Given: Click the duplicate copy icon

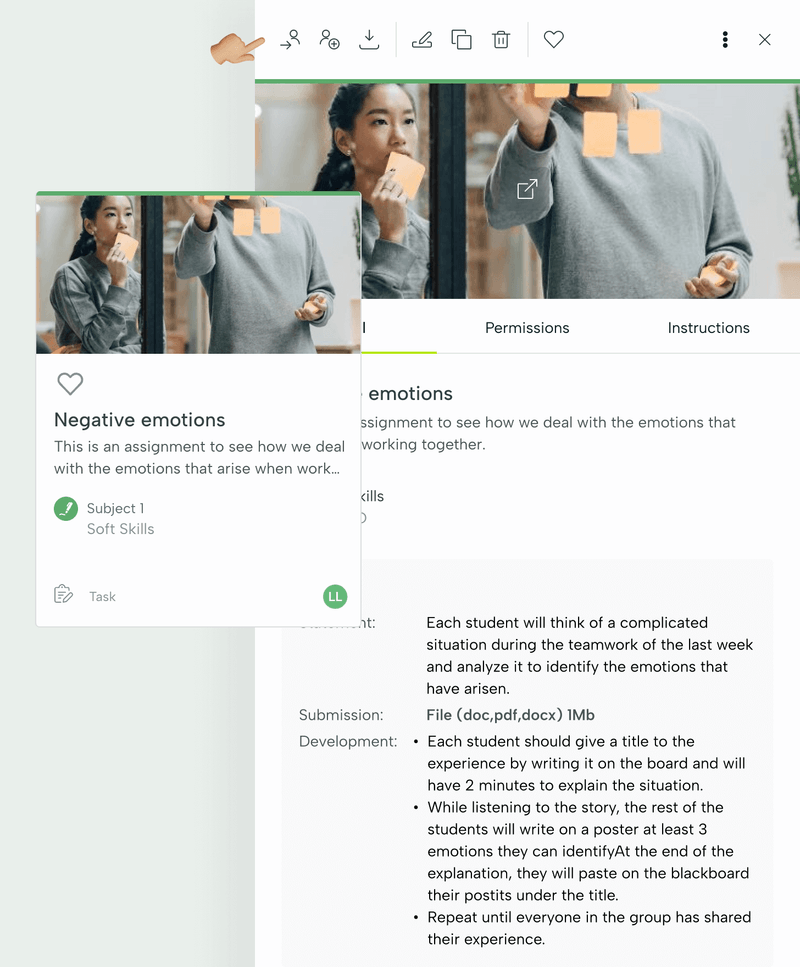Looking at the screenshot, I should point(461,39).
